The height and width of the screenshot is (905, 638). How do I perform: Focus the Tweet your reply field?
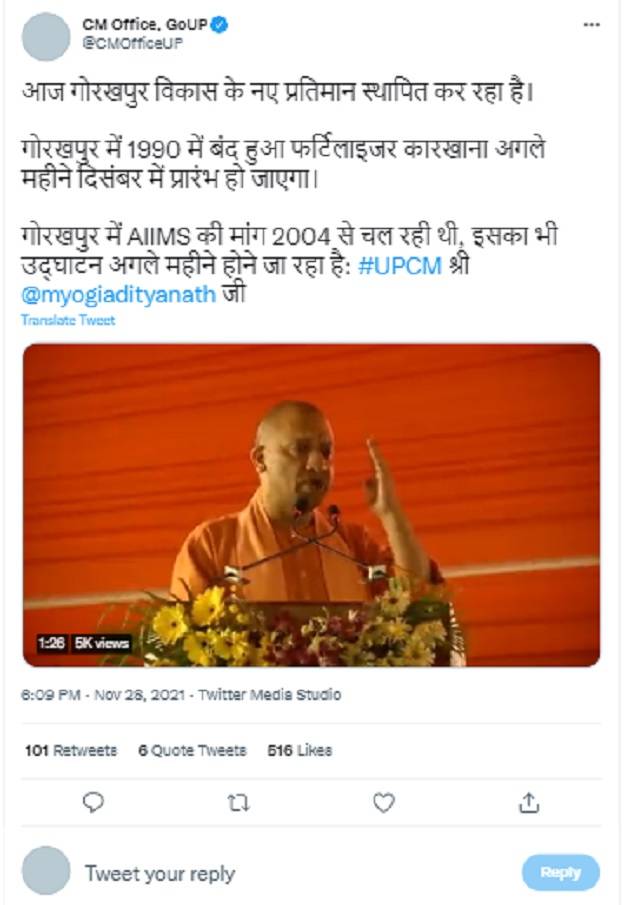pyautogui.click(x=289, y=873)
